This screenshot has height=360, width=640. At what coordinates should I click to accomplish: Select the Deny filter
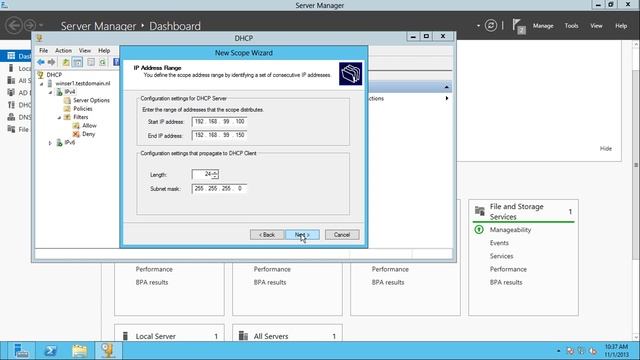pyautogui.click(x=89, y=134)
